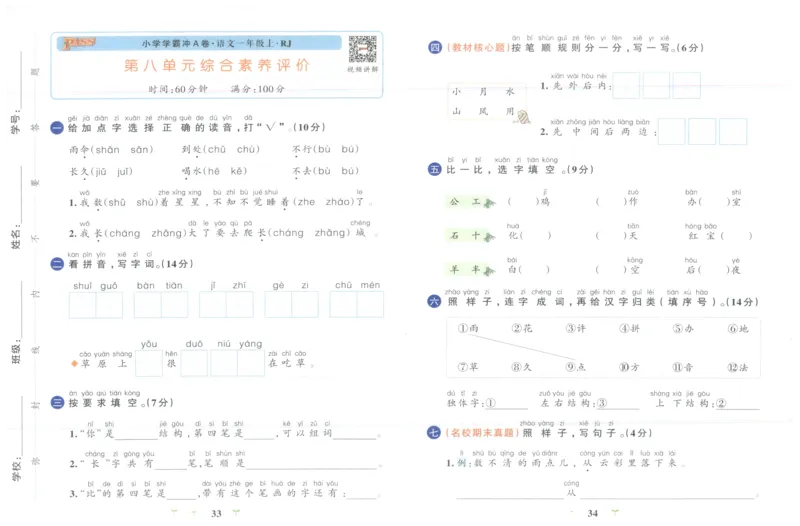Click the page number 33

pyautogui.click(x=216, y=513)
